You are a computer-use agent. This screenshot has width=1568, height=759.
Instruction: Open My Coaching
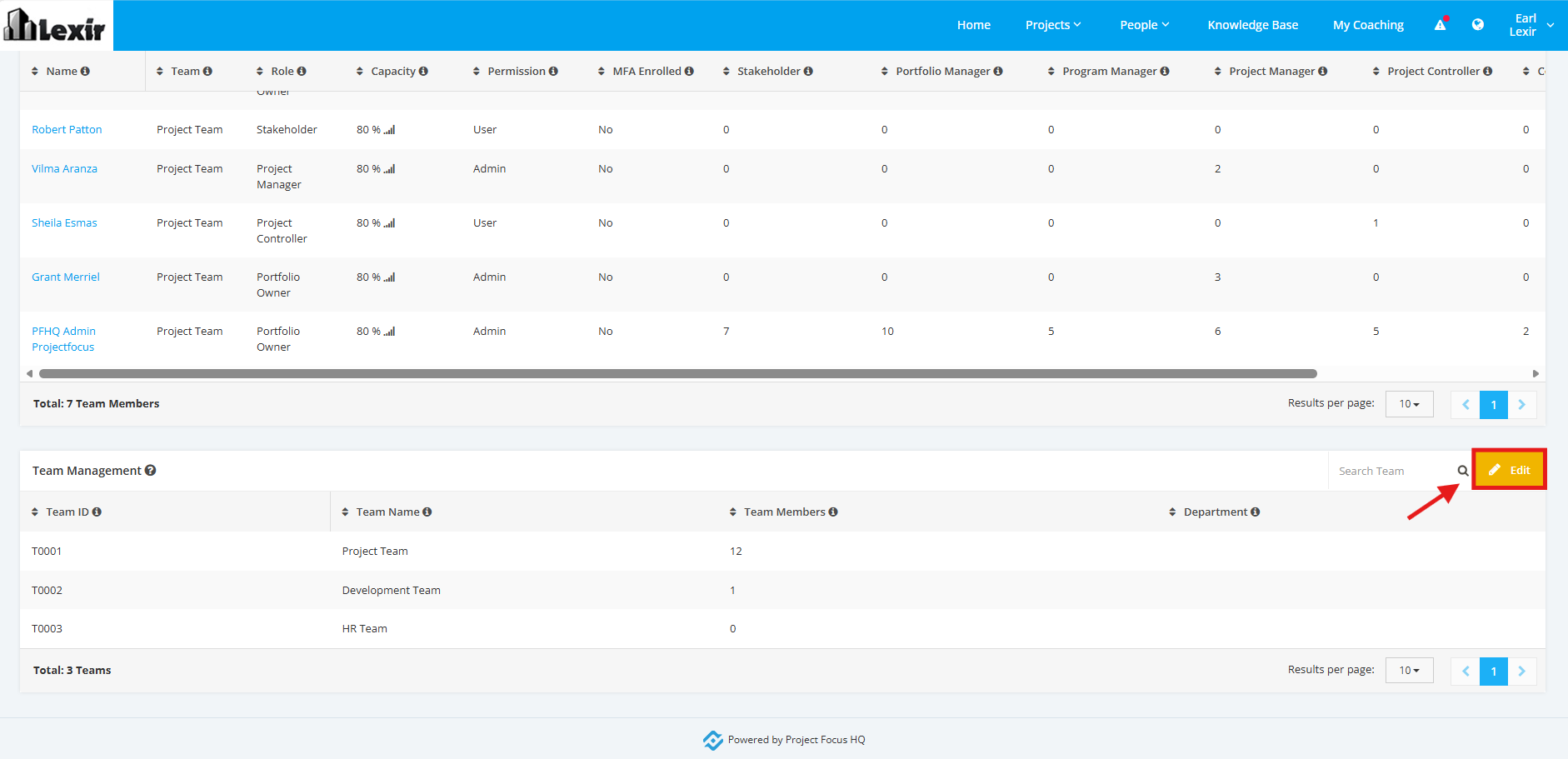1368,25
